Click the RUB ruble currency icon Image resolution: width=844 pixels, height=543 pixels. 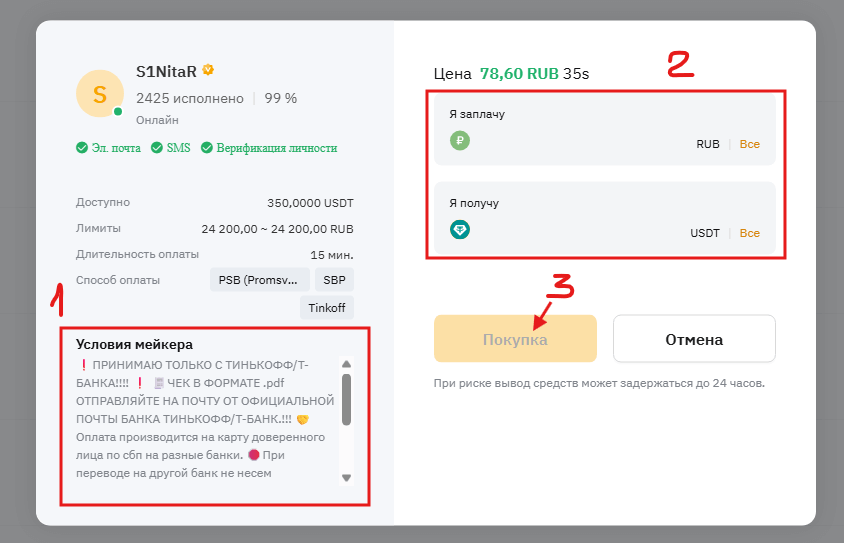click(460, 141)
